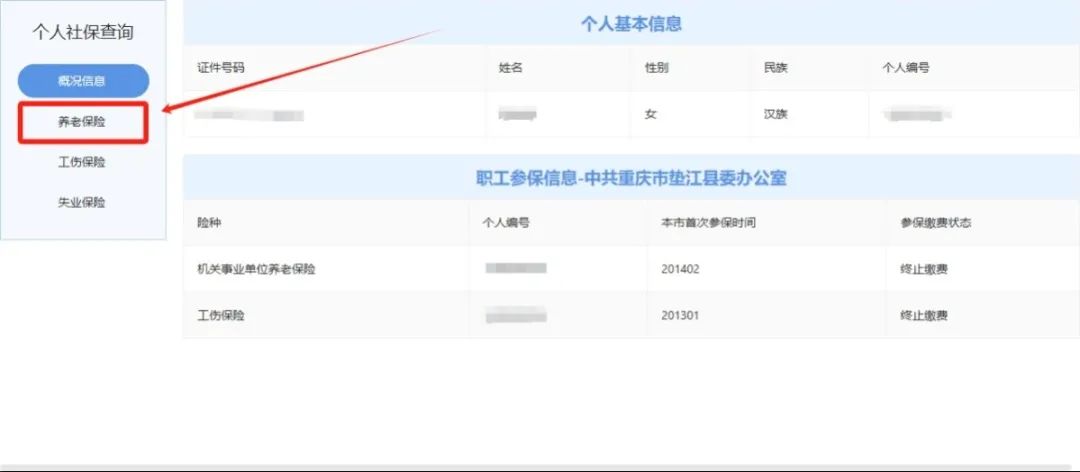Click 终止缴费 status in 工伤保险 table row
1080x472 pixels.
pos(917,315)
